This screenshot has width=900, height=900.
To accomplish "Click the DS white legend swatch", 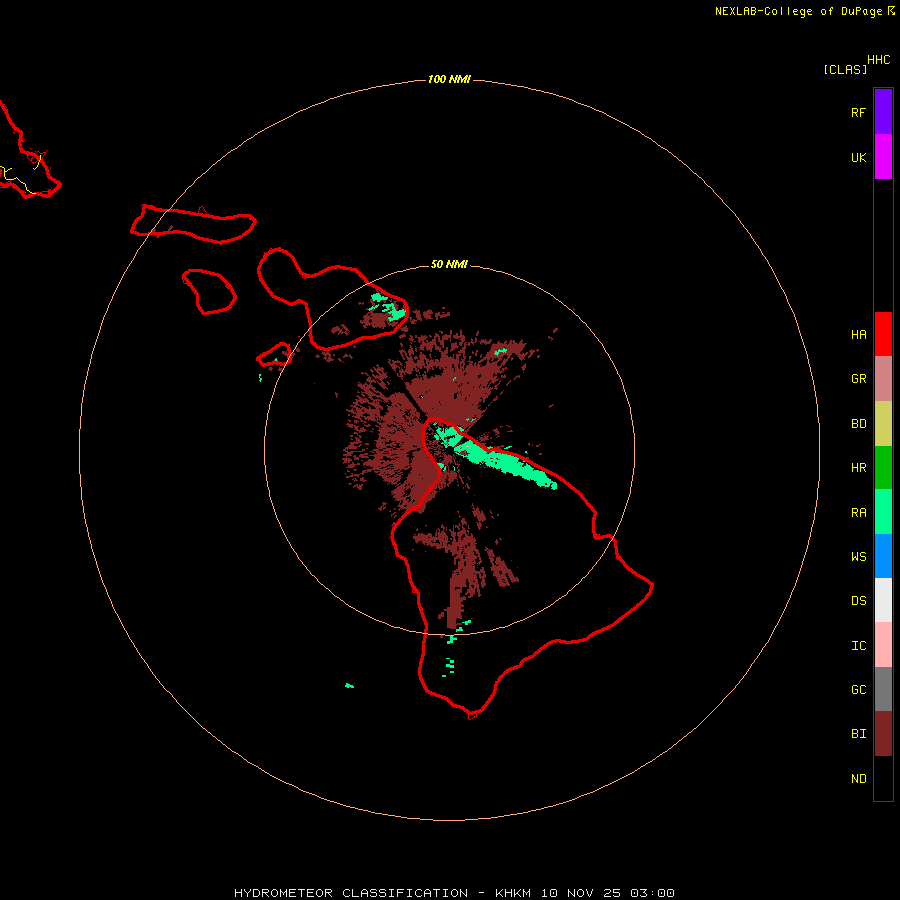I will tap(883, 600).
